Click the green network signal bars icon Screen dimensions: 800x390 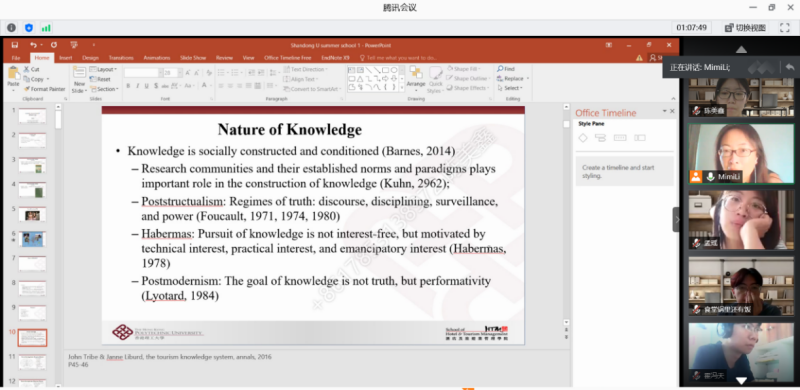pyautogui.click(x=46, y=28)
